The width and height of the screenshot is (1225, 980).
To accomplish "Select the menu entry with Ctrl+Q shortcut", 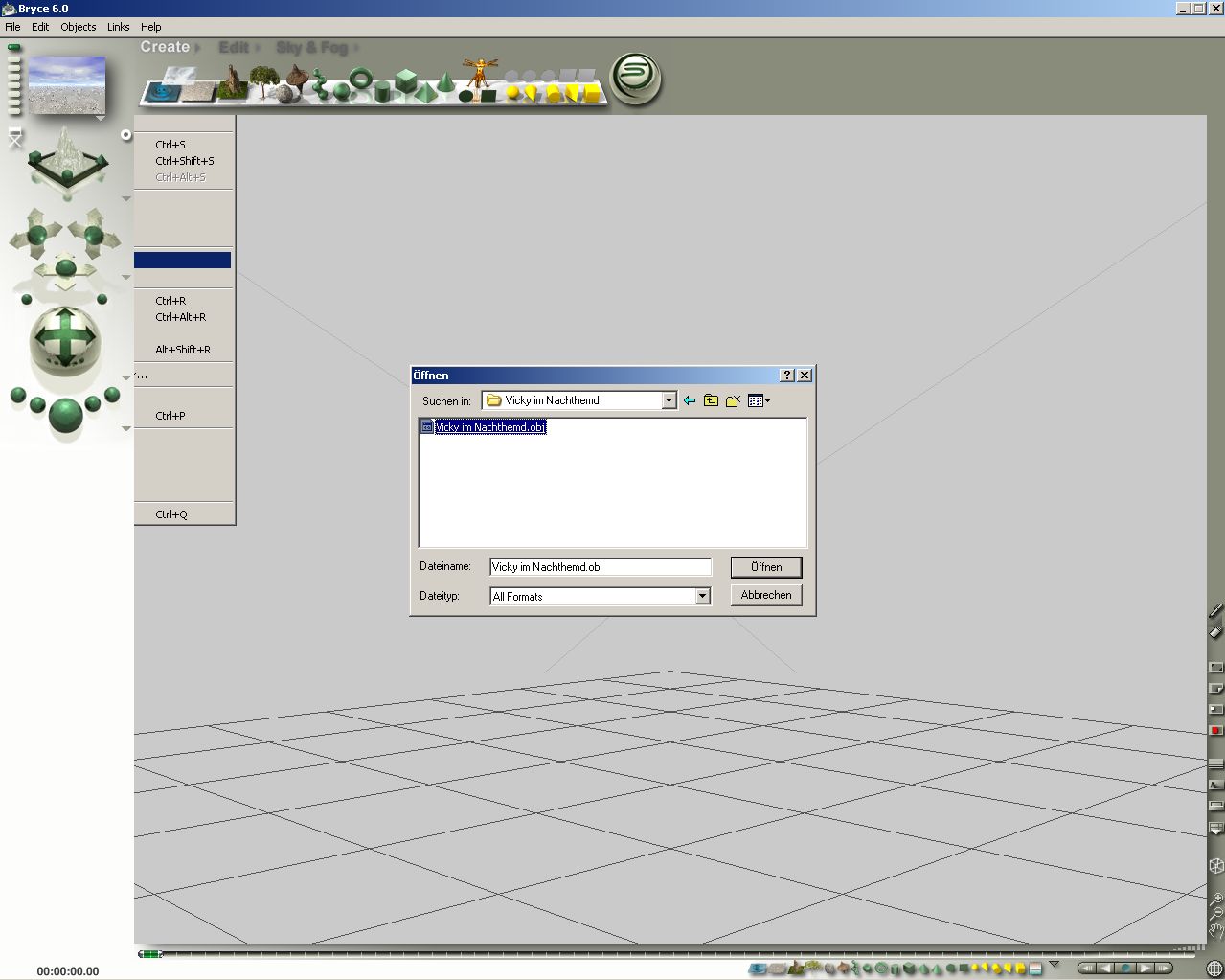I will tap(183, 514).
